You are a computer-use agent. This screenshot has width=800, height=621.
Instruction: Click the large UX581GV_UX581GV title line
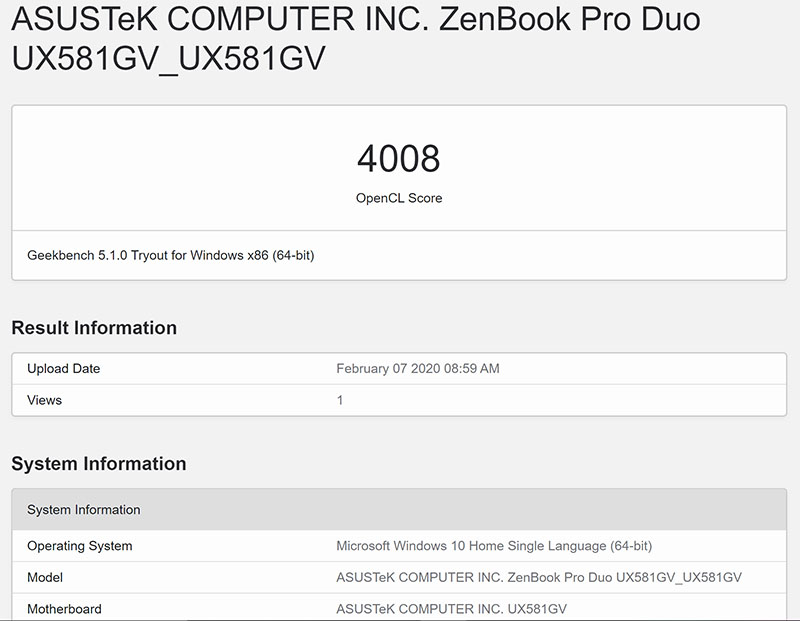(168, 60)
